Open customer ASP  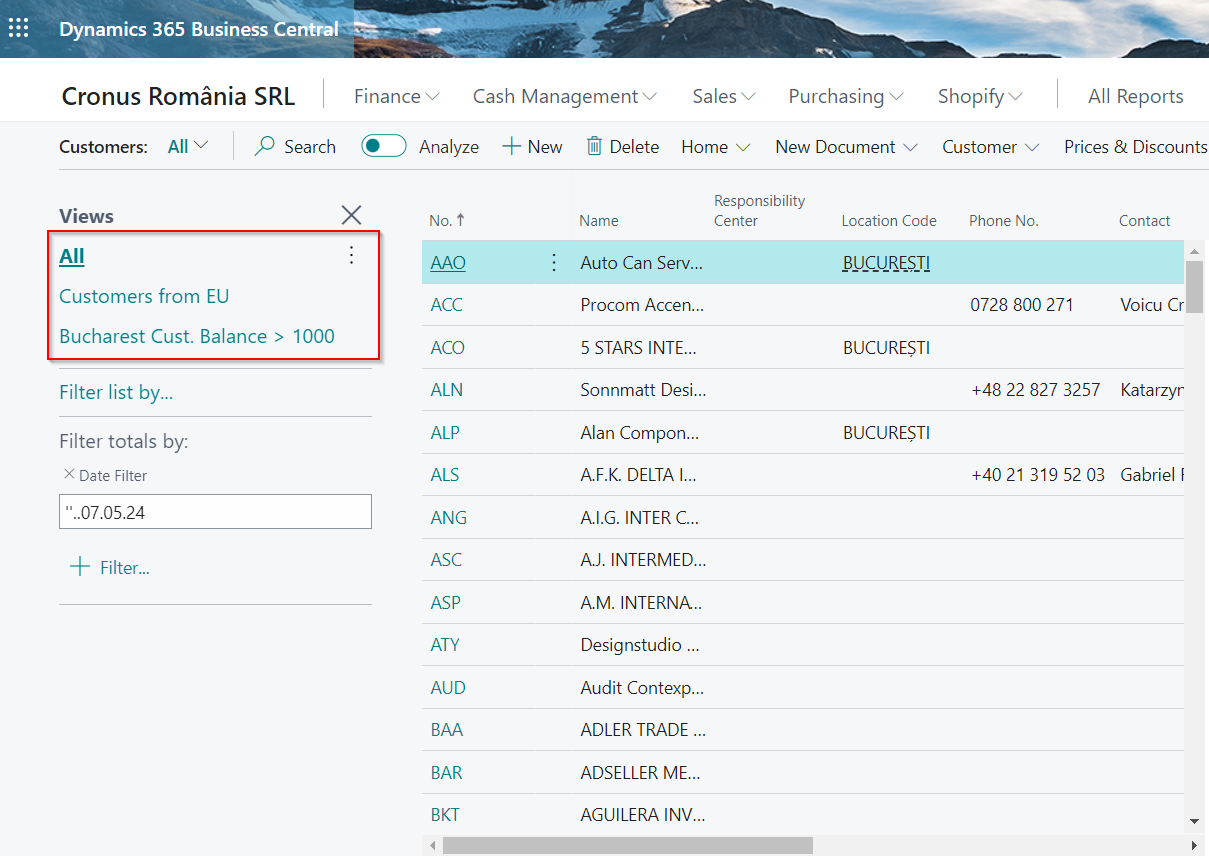446,603
